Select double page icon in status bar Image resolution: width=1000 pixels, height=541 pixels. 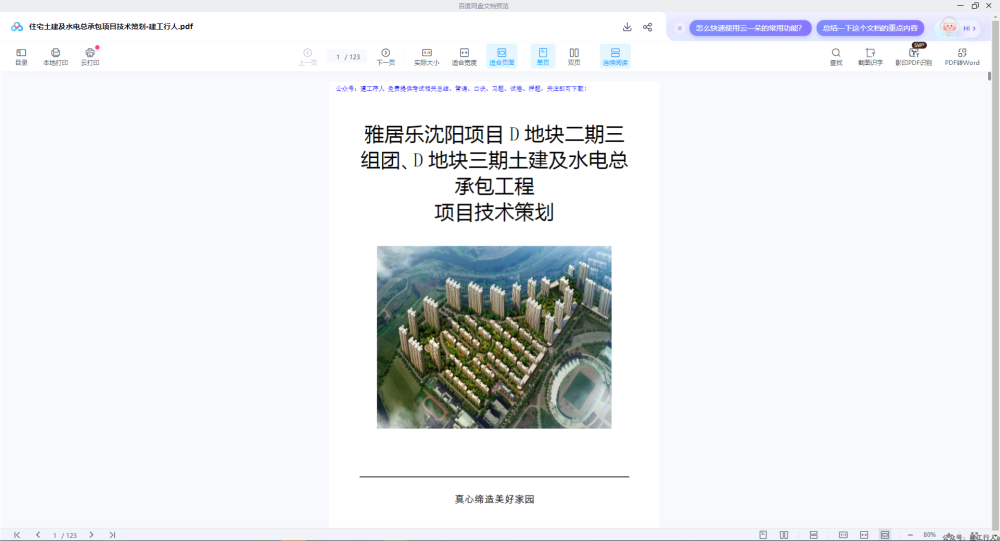[784, 535]
